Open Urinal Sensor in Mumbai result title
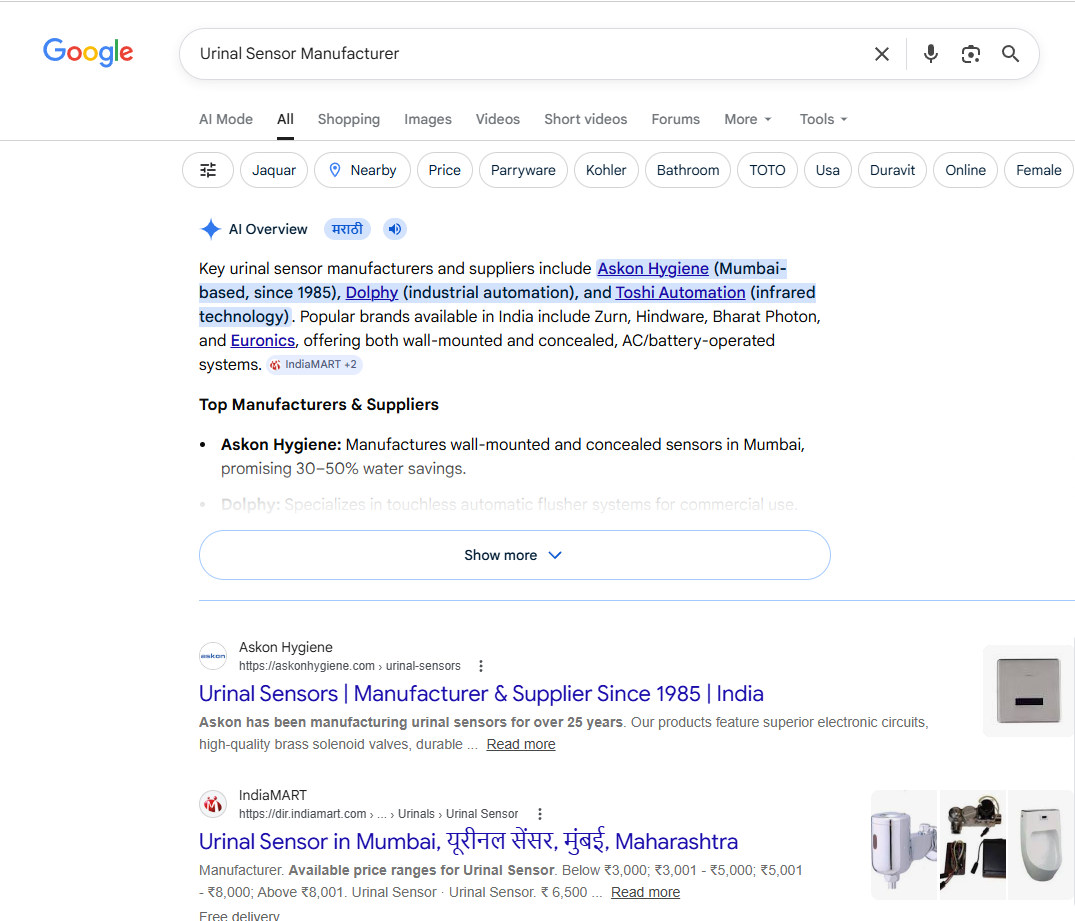Screen dimensions: 1075x921 468,841
